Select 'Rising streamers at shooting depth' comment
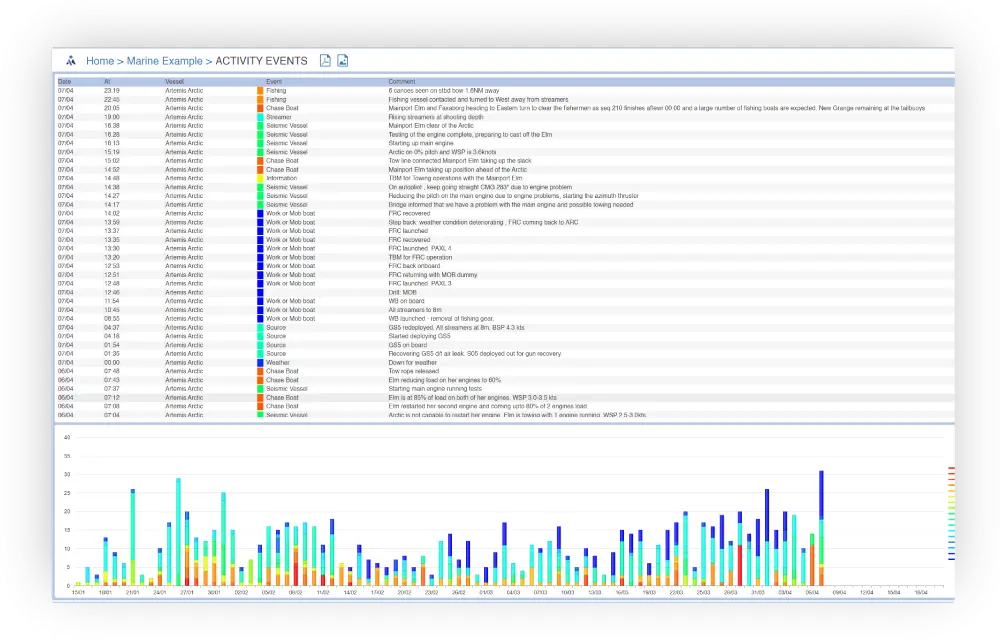The height and width of the screenshot is (644, 1000). pyautogui.click(x=436, y=117)
